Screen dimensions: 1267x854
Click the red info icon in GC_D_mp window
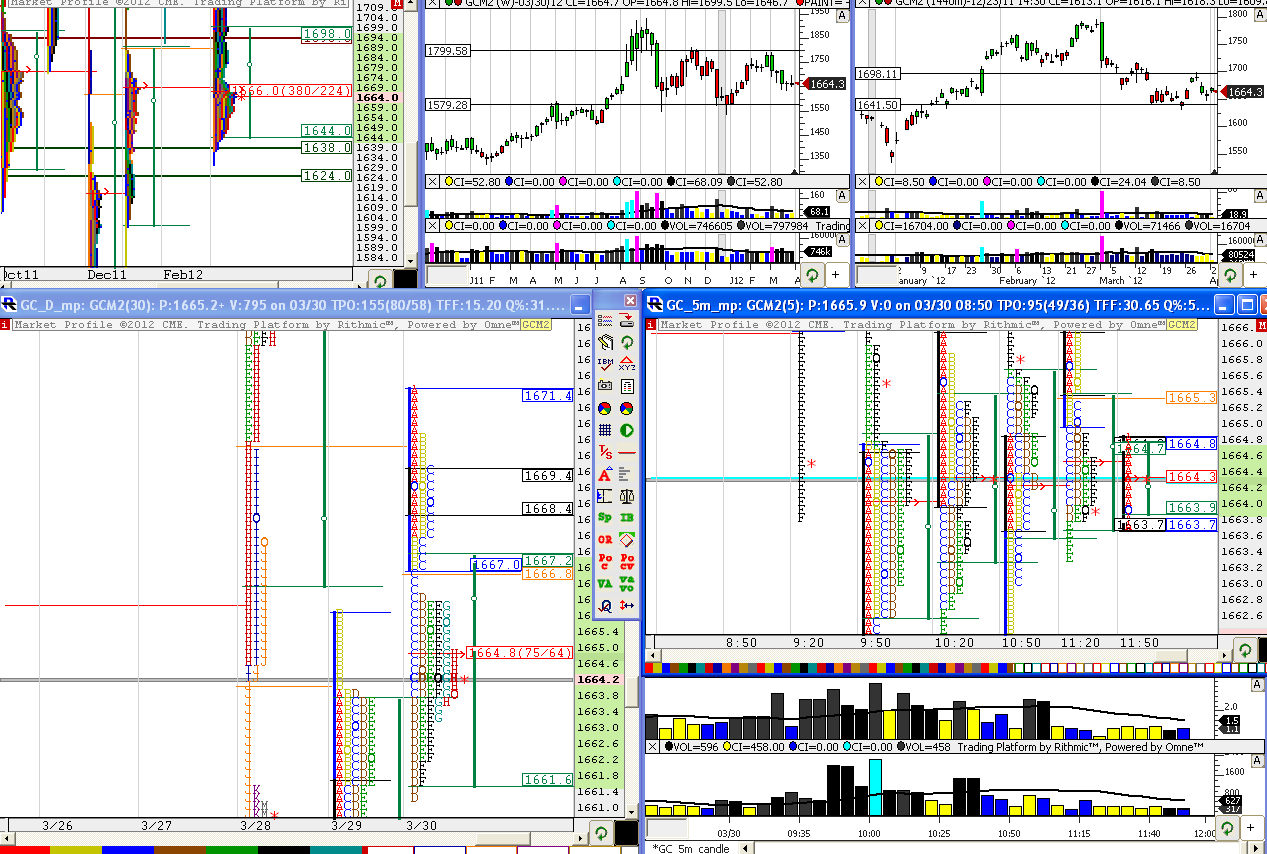pos(5,324)
